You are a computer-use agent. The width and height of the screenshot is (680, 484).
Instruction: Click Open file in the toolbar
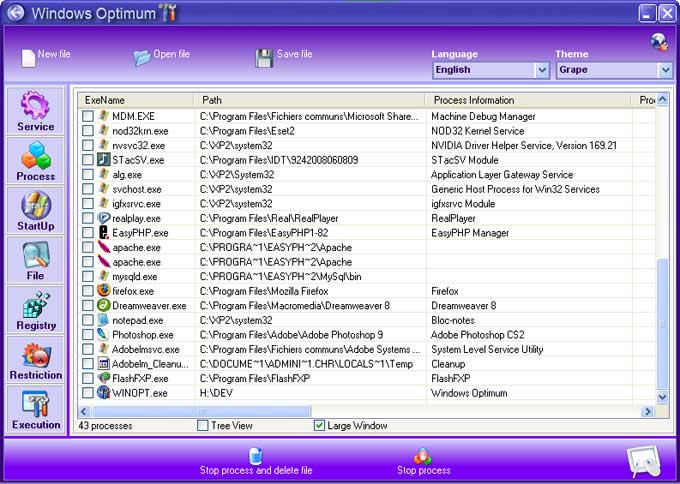161,57
